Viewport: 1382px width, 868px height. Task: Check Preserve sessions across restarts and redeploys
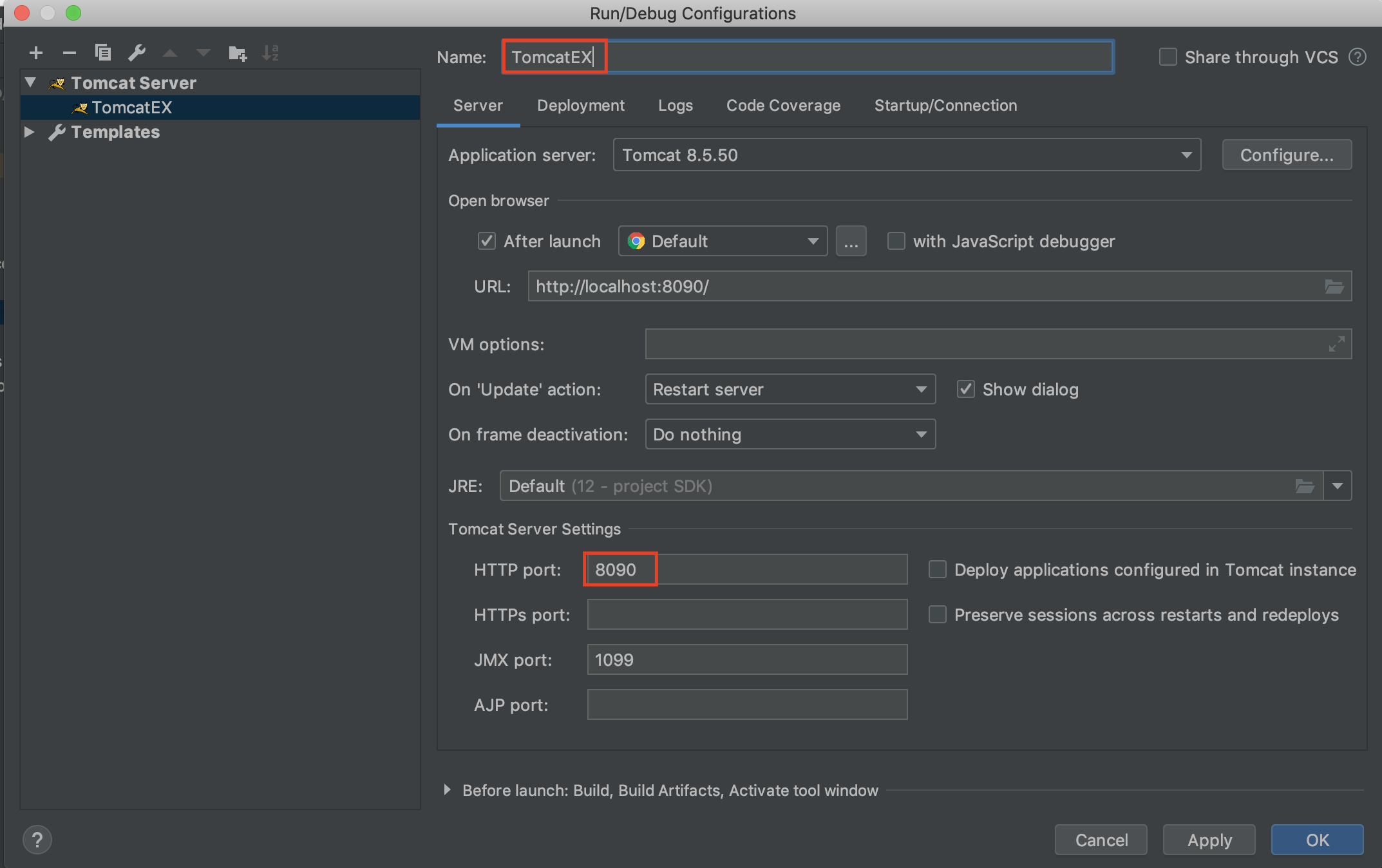pyautogui.click(x=938, y=615)
